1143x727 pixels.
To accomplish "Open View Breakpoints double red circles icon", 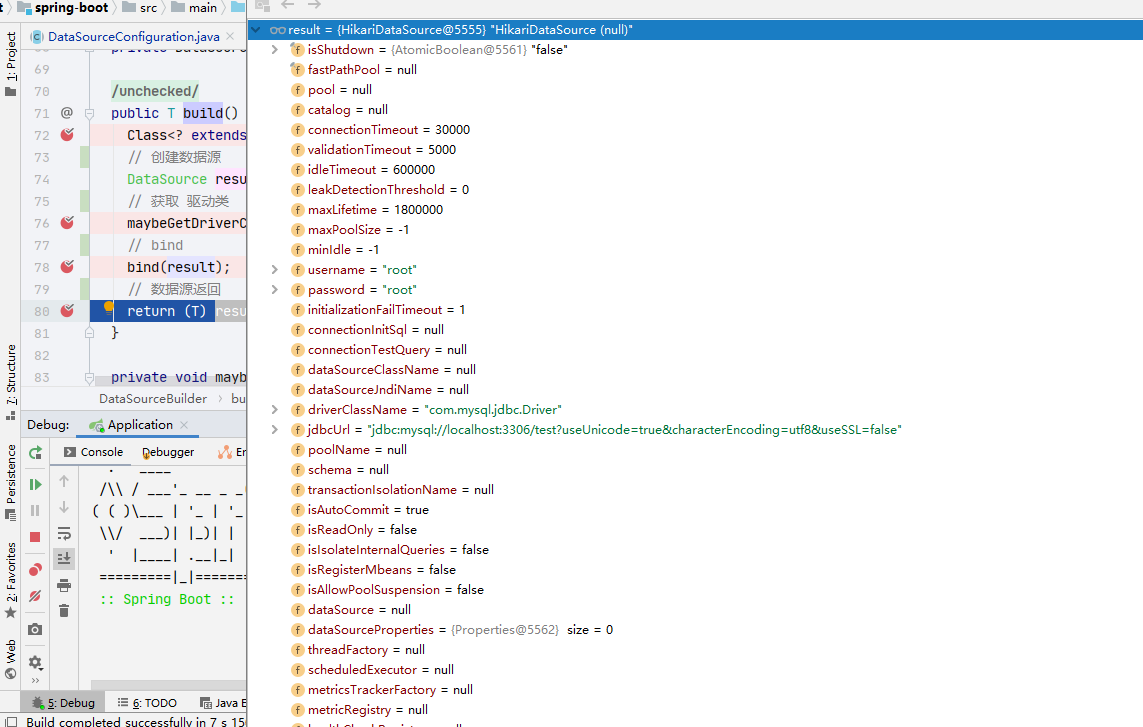I will pos(35,570).
